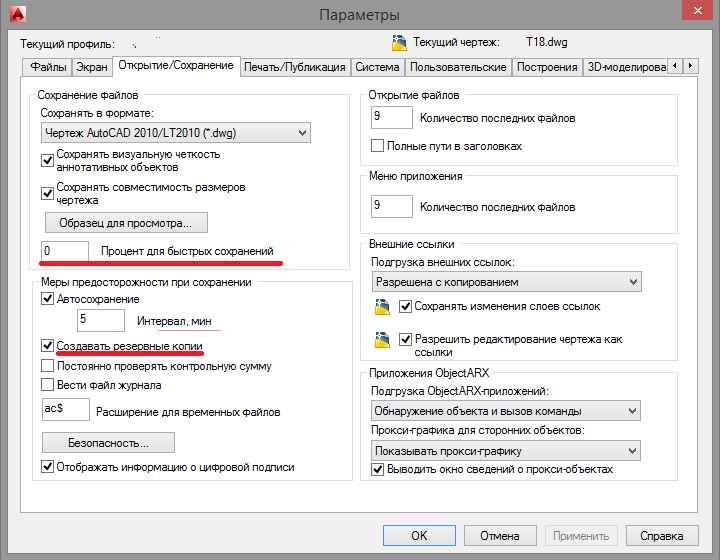720x560 pixels.
Task: Click the drawing icon next to Текущий чертеж
Action: click(399, 43)
